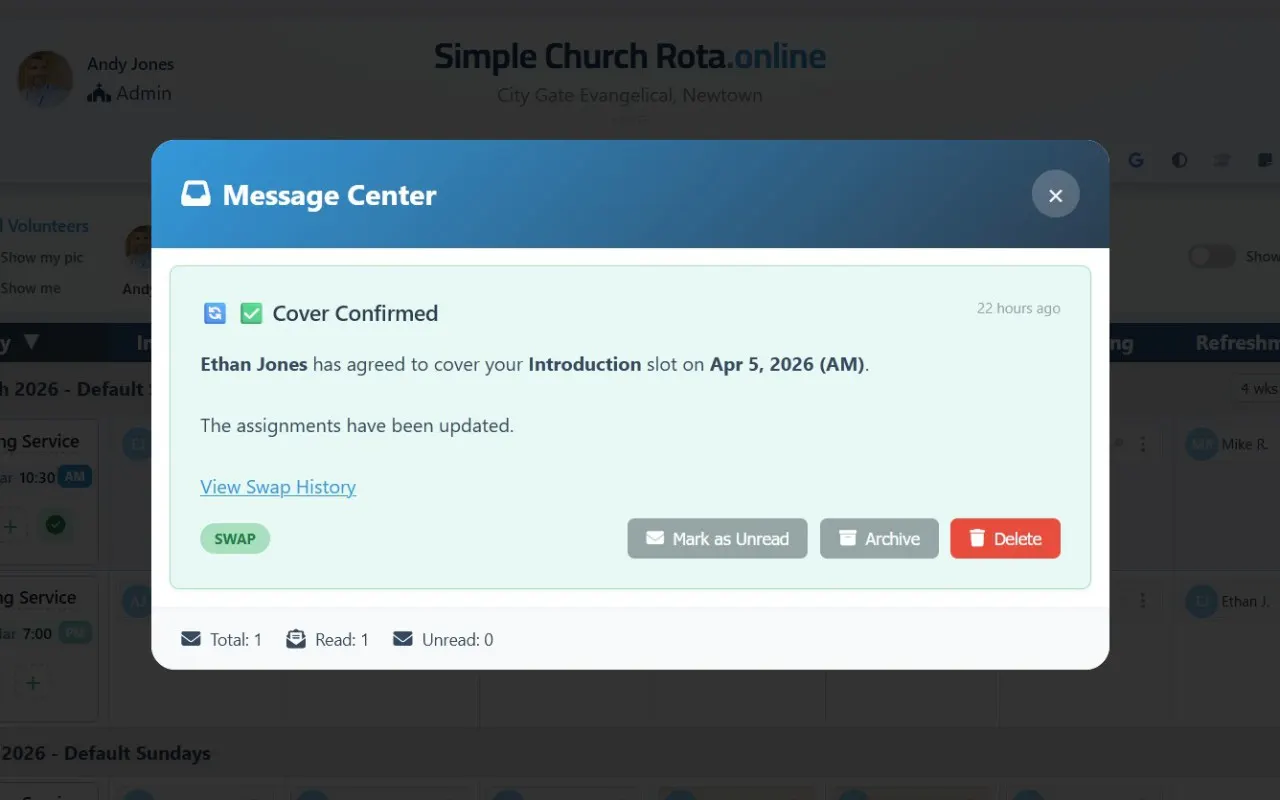Click the Show me option
This screenshot has height=800, width=1280.
[31, 288]
